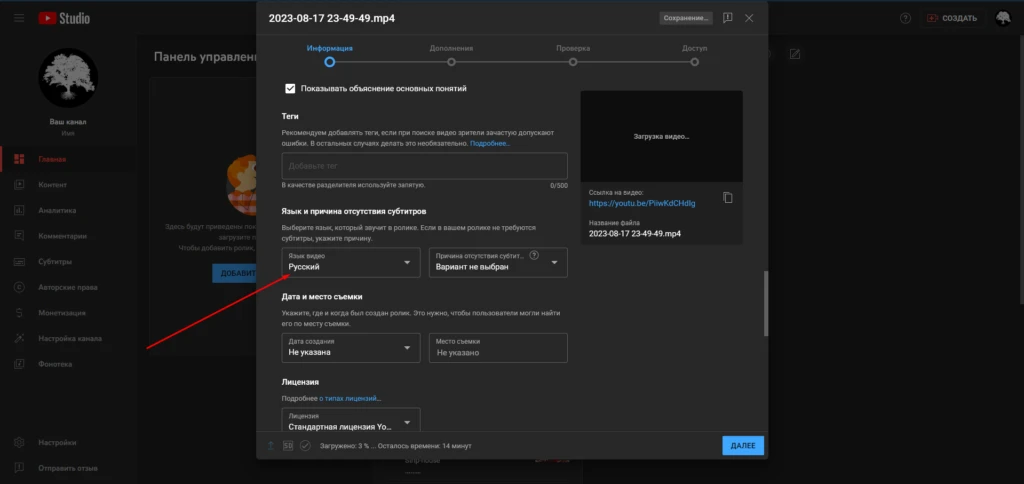Click the Субтитры sidebar icon

click(x=19, y=261)
